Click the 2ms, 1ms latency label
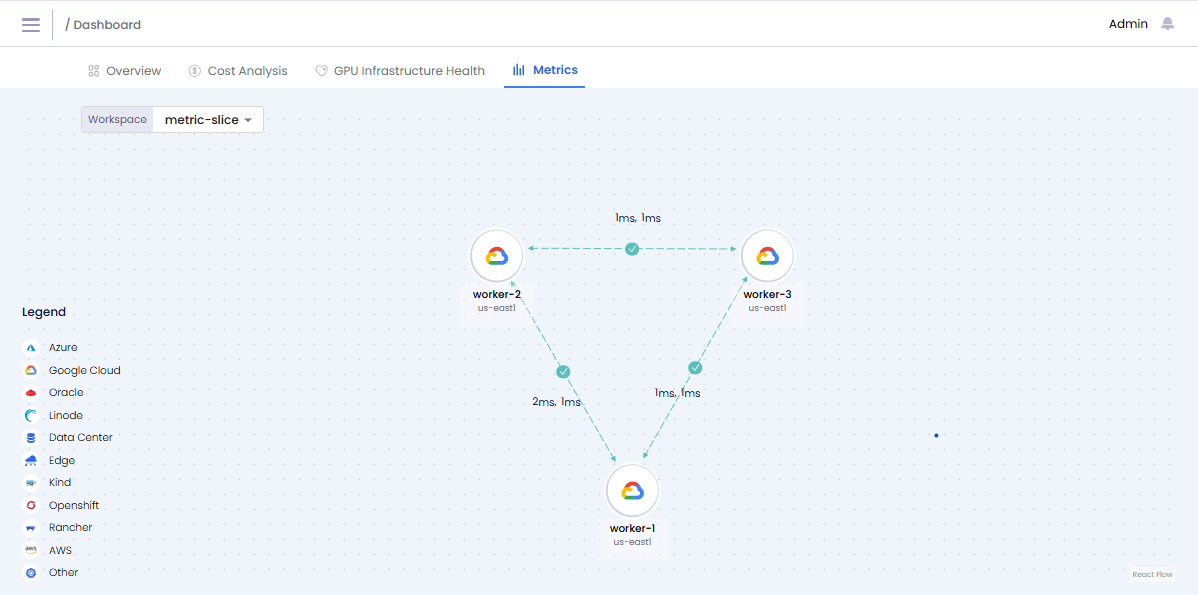This screenshot has width=1198, height=595. [556, 402]
